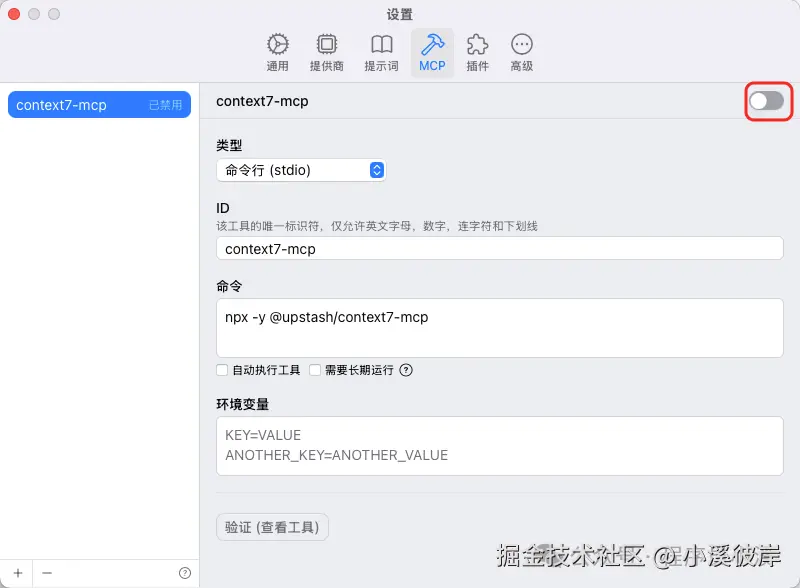Image resolution: width=800 pixels, height=588 pixels.
Task: Click the ? icon beside 需要长期运行
Action: coord(403,371)
